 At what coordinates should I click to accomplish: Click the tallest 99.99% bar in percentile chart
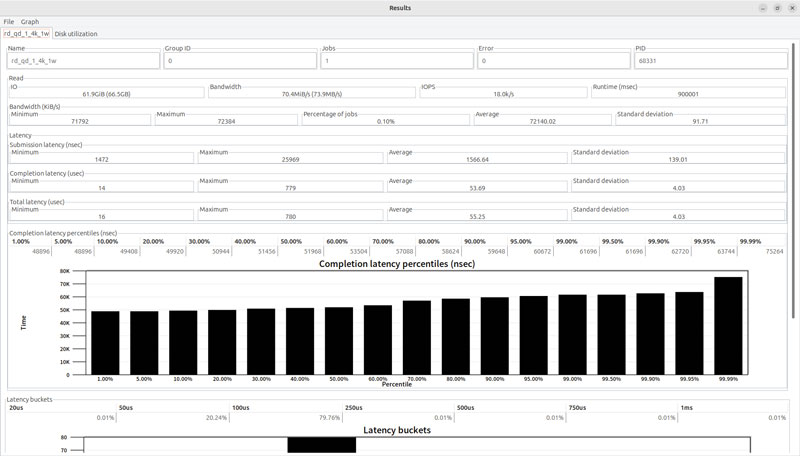coord(728,325)
